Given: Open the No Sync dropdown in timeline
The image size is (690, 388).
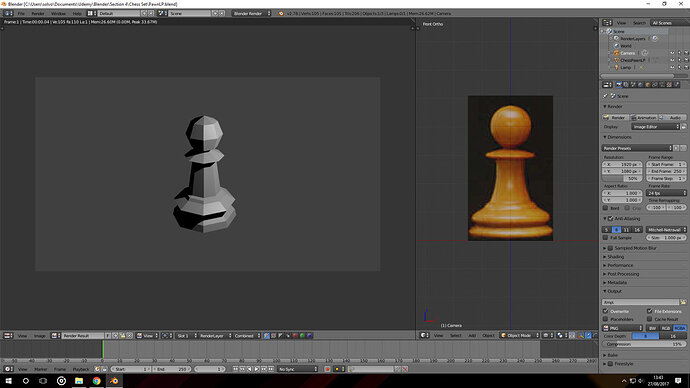Looking at the screenshot, I should coord(297,369).
